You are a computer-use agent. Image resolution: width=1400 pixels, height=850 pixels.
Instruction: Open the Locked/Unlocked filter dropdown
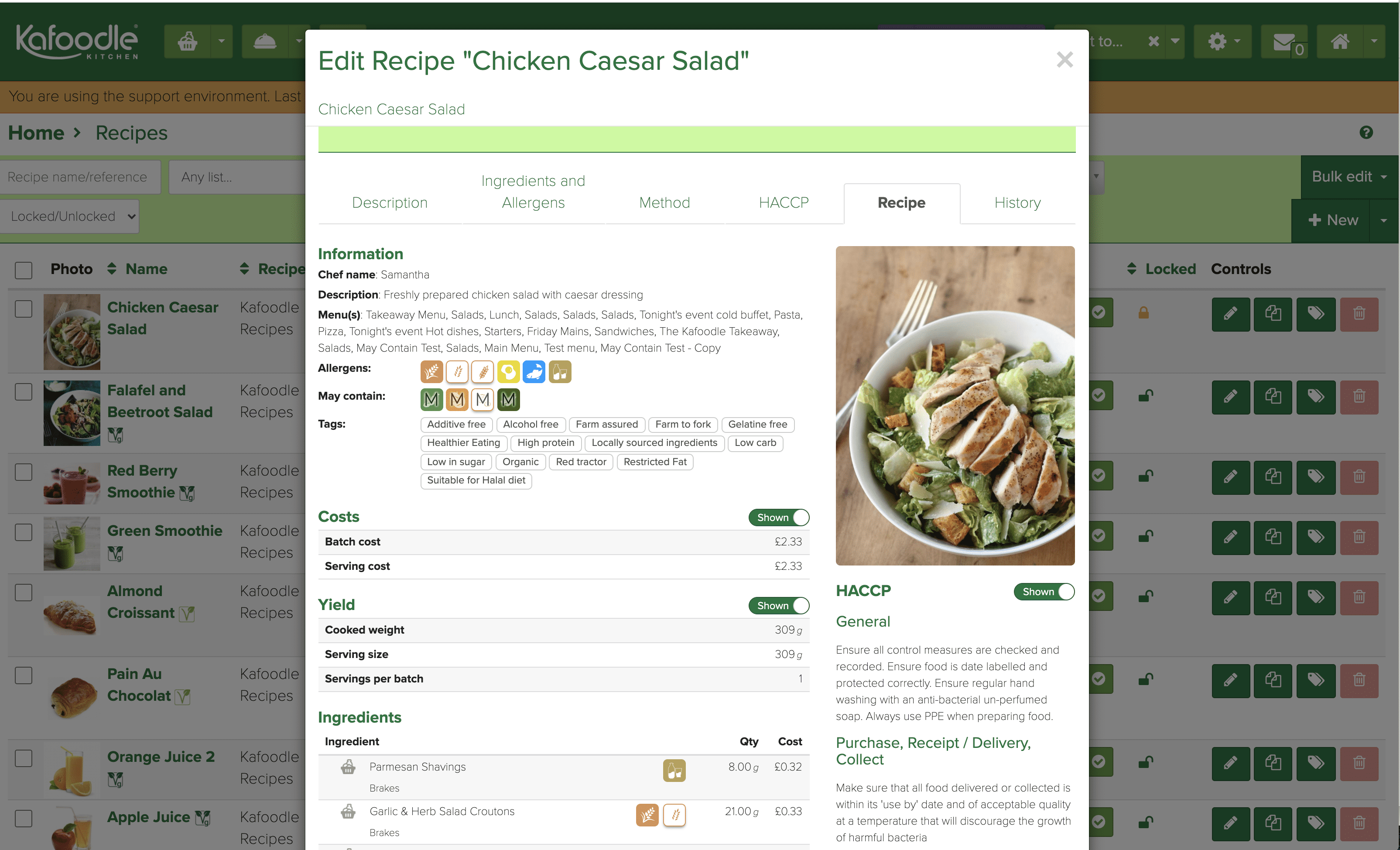click(x=70, y=216)
